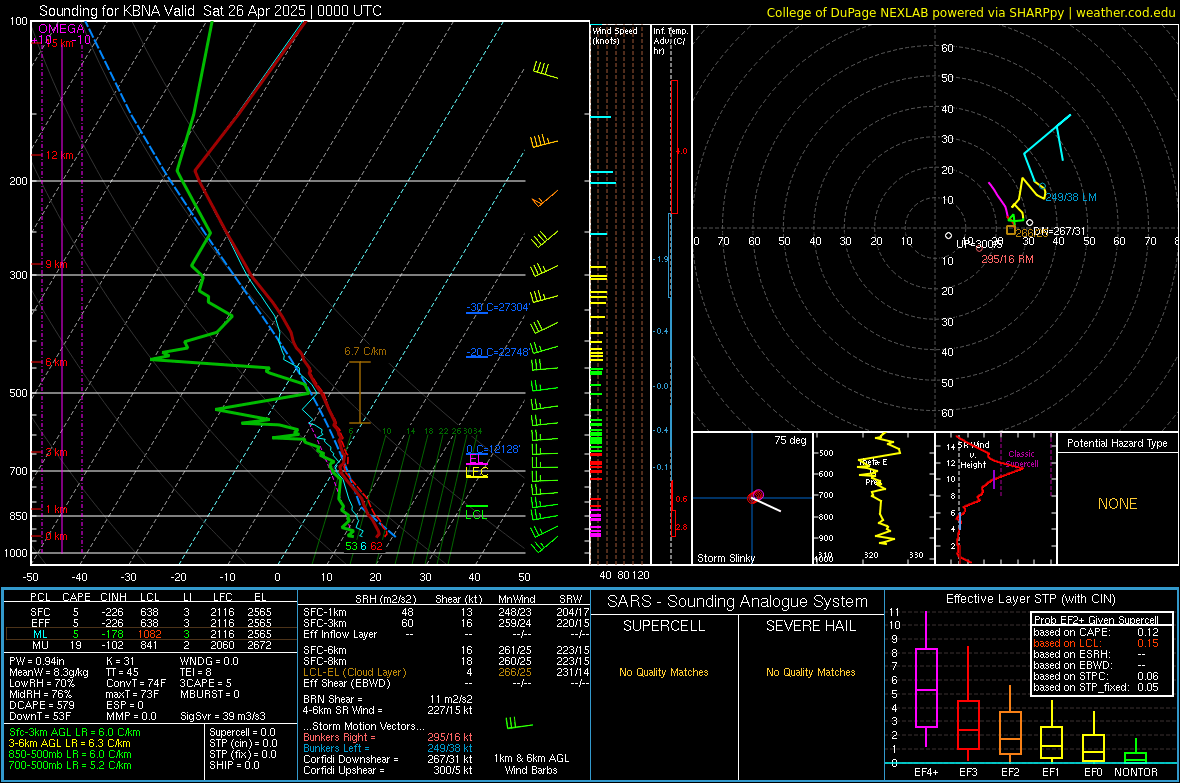1180x783 pixels.
Task: Click the CINH column header
Action: coord(112,597)
